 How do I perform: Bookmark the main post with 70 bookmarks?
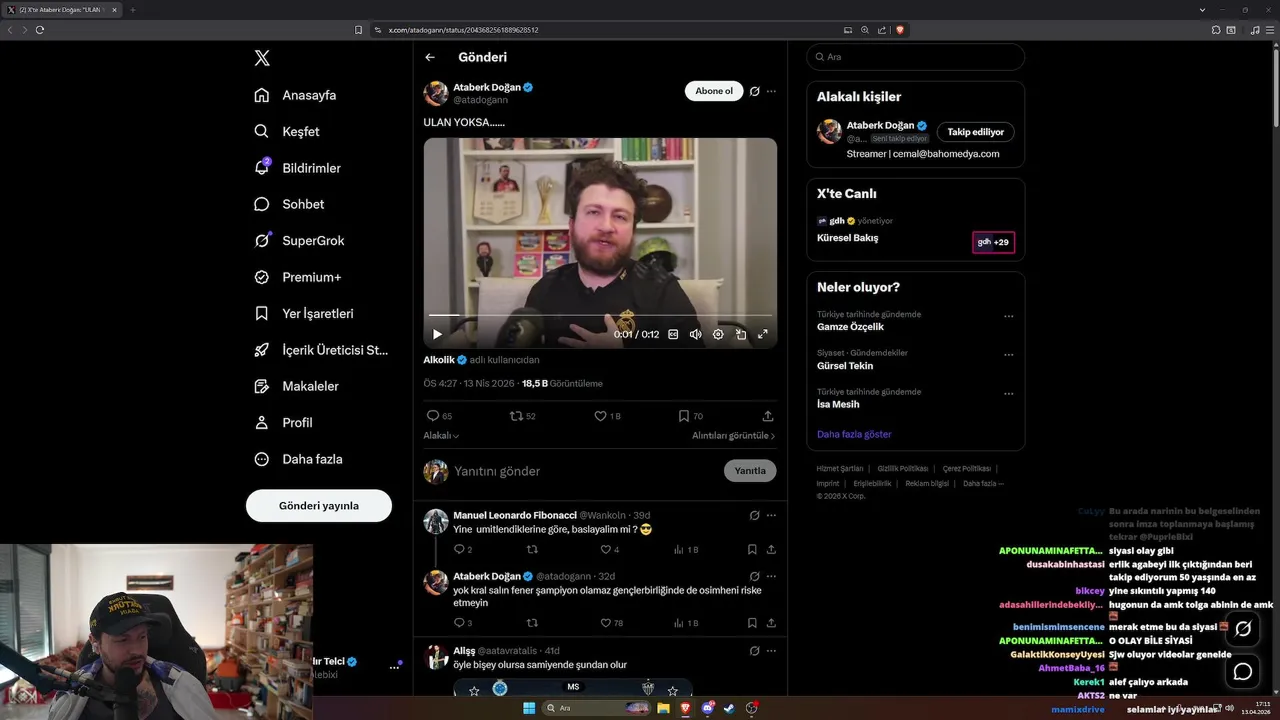pyautogui.click(x=690, y=416)
